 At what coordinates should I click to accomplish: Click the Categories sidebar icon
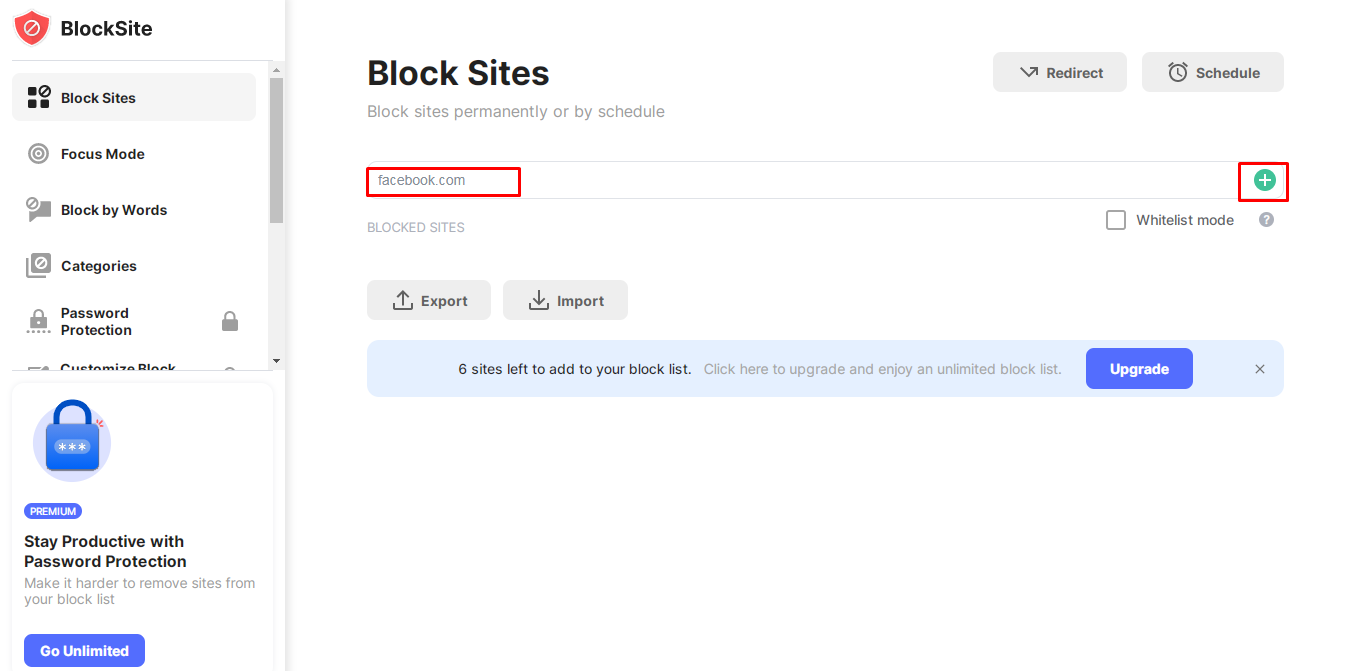point(38,266)
